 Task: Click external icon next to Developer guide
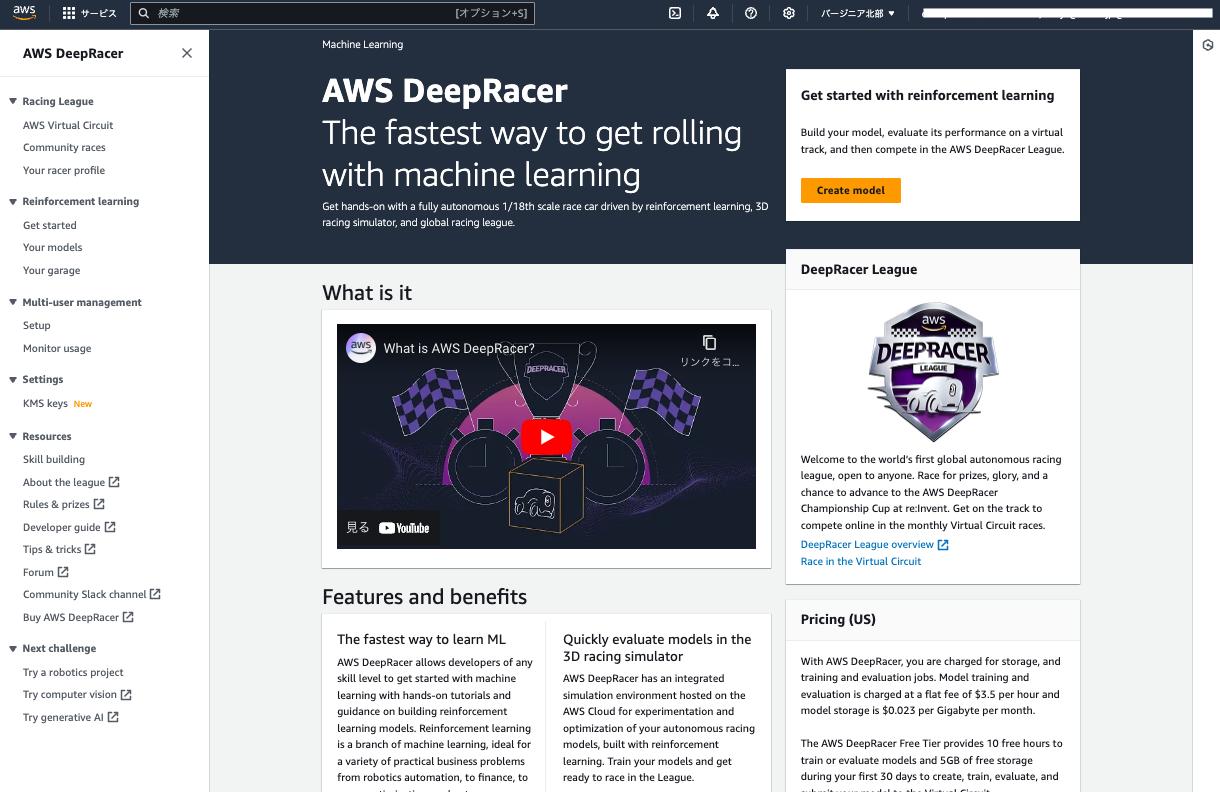tap(110, 527)
